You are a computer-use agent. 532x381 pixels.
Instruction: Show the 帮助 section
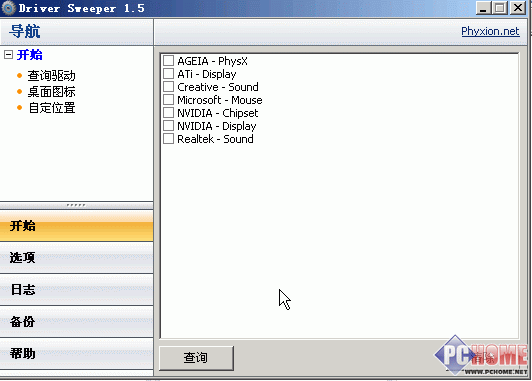tap(76, 353)
